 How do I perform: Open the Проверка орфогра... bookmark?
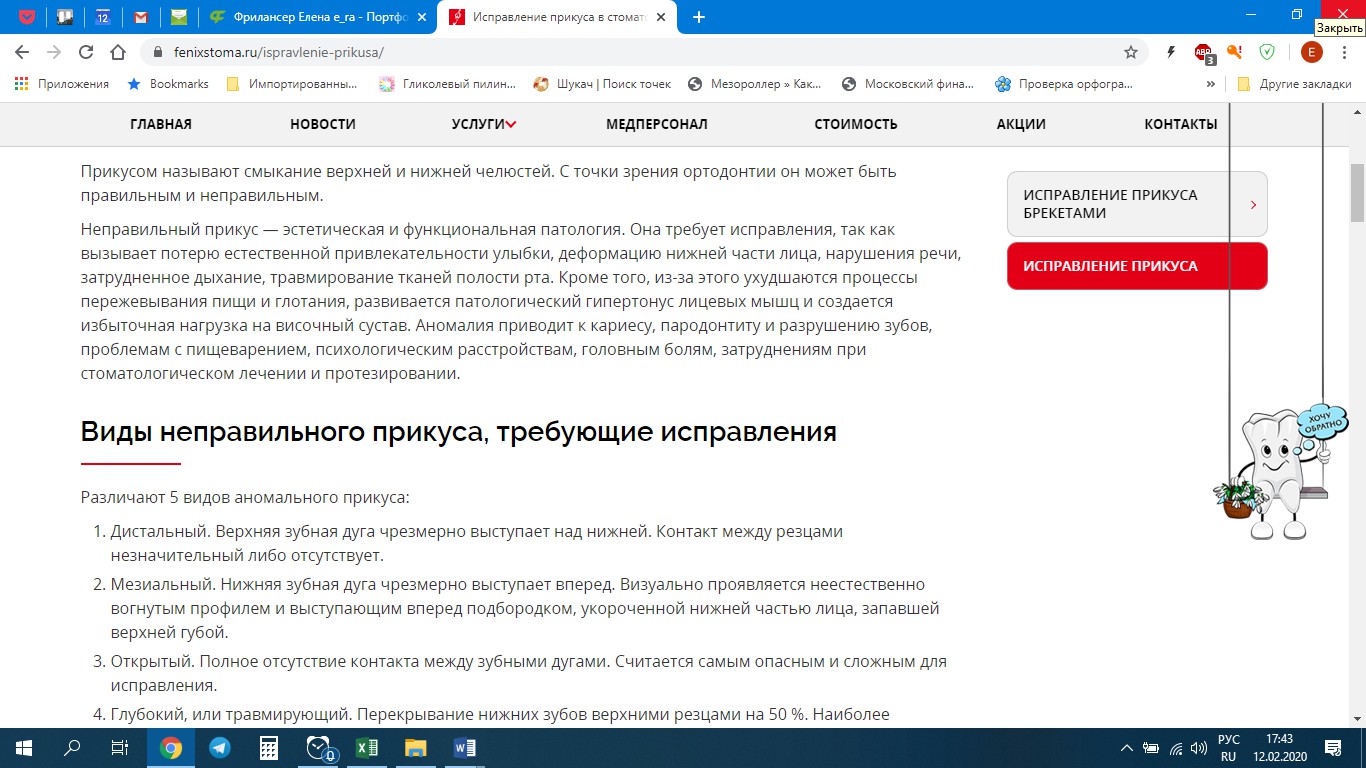click(1064, 84)
